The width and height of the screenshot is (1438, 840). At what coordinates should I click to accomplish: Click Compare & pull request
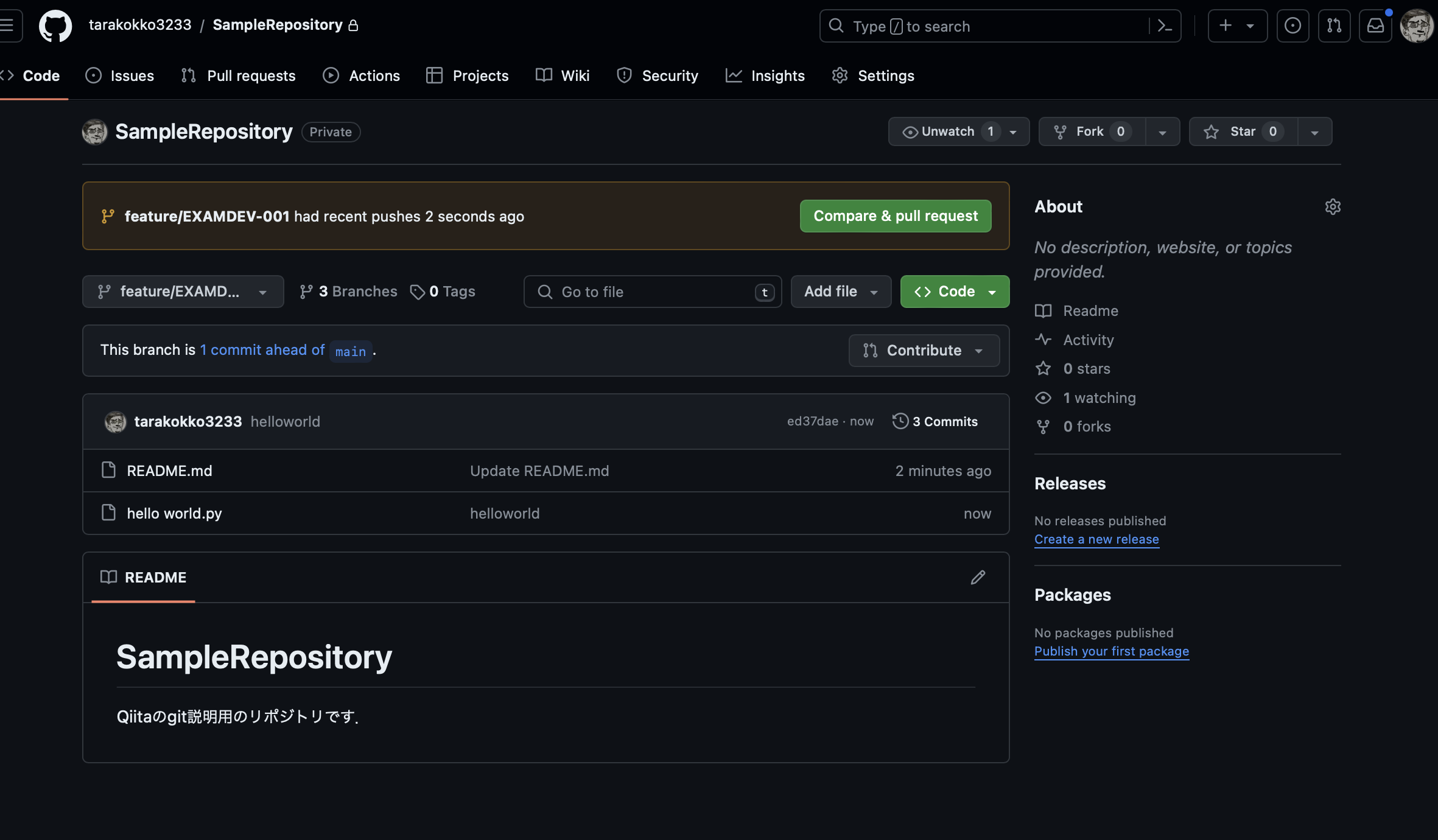coord(895,215)
